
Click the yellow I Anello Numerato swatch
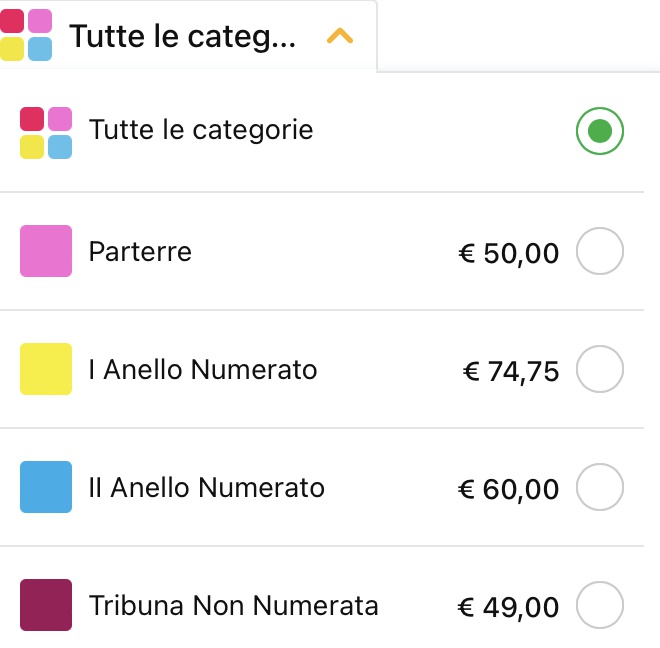(x=46, y=369)
